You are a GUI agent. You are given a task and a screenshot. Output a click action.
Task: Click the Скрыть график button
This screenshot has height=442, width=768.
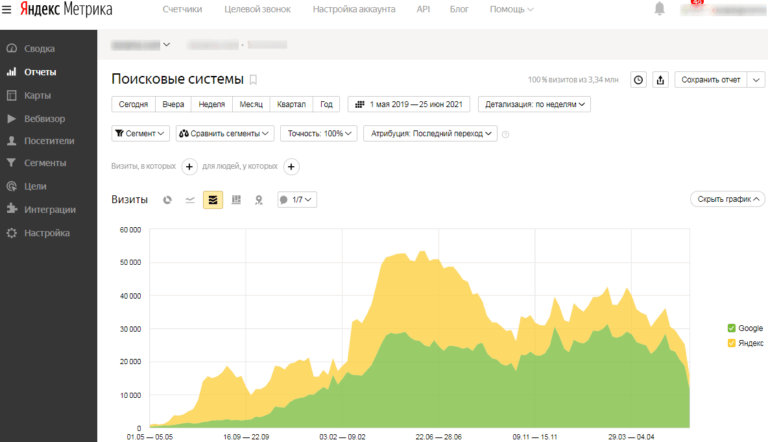pos(728,199)
